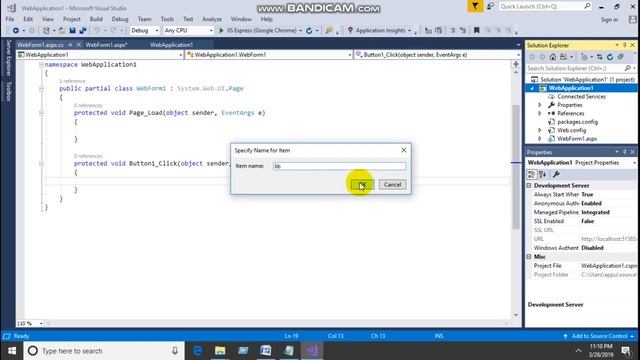Open the File menu
The height and width of the screenshot is (360, 640).
pos(10,19)
